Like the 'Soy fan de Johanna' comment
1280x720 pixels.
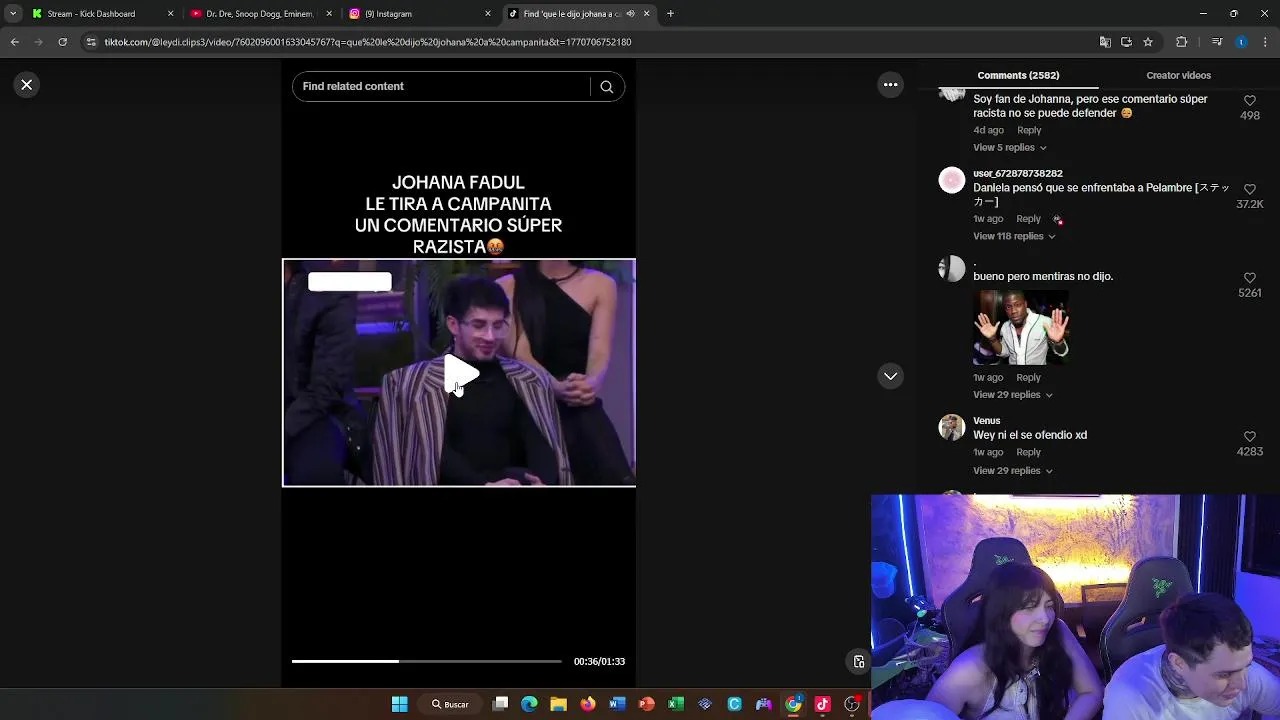point(1249,101)
